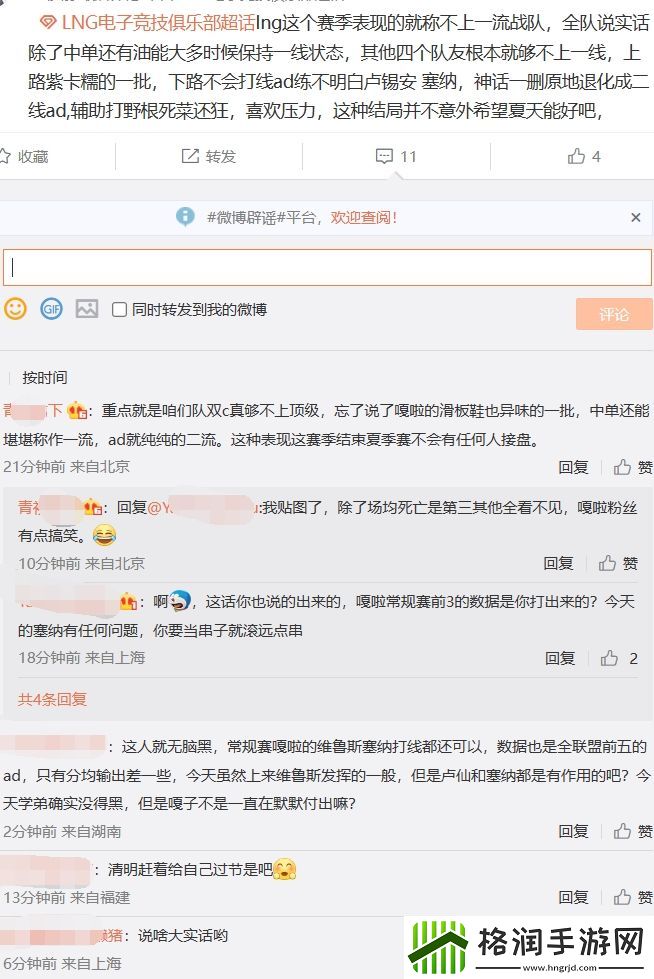Click the orange 评论 submit button
Viewport: 654px width, 979px height.
[613, 314]
